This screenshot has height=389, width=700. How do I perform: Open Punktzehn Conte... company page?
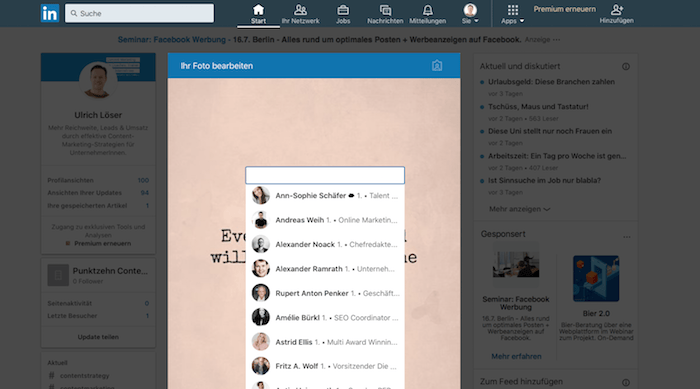pos(110,271)
